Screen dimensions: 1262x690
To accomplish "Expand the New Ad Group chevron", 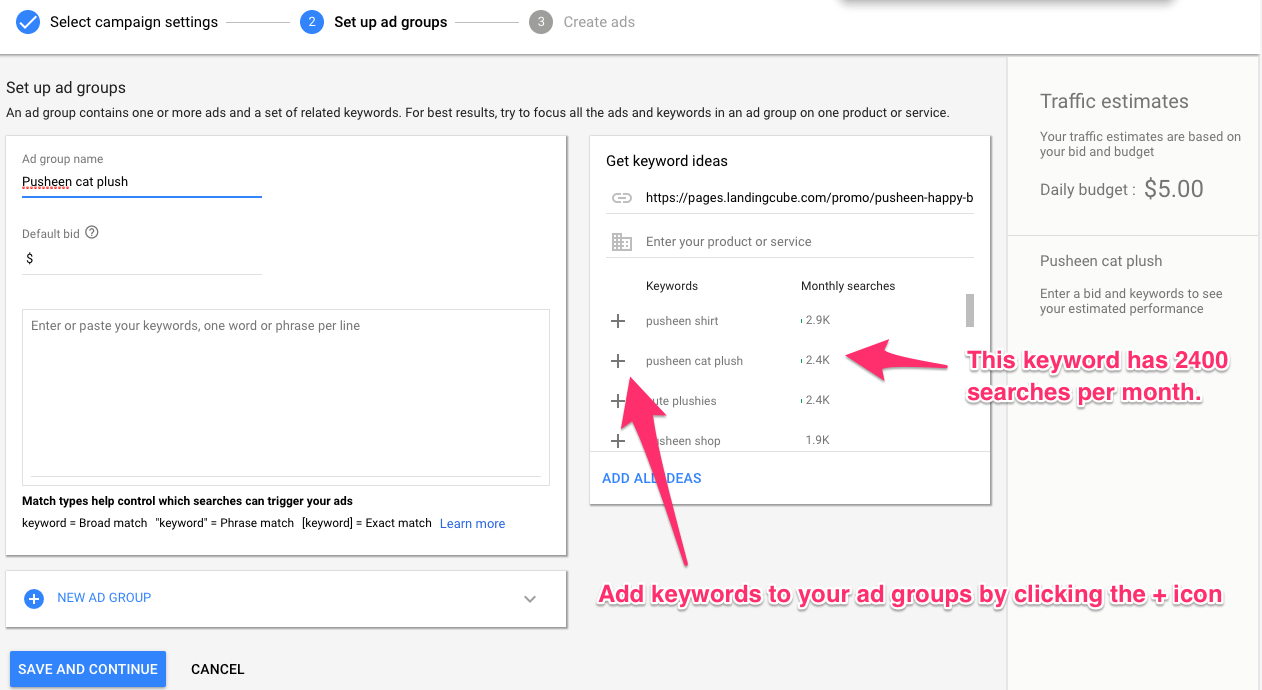I will pos(530,599).
